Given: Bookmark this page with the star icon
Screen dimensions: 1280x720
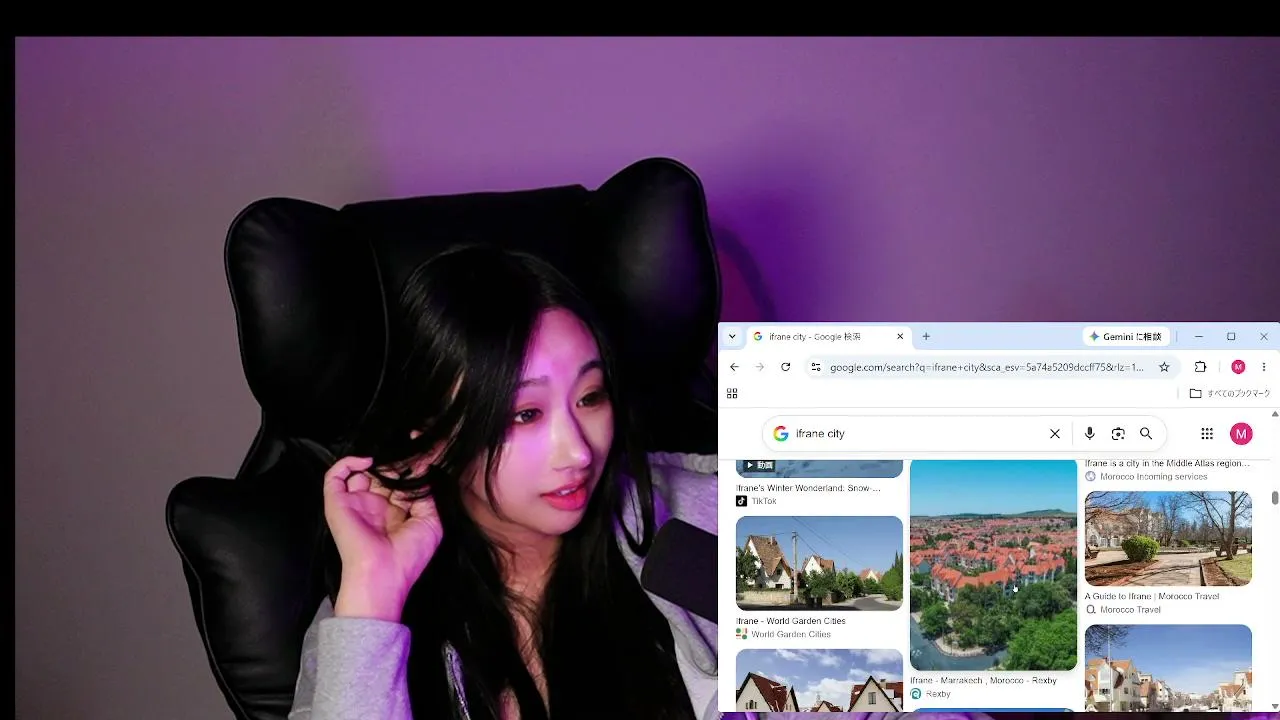Looking at the screenshot, I should pyautogui.click(x=1164, y=367).
